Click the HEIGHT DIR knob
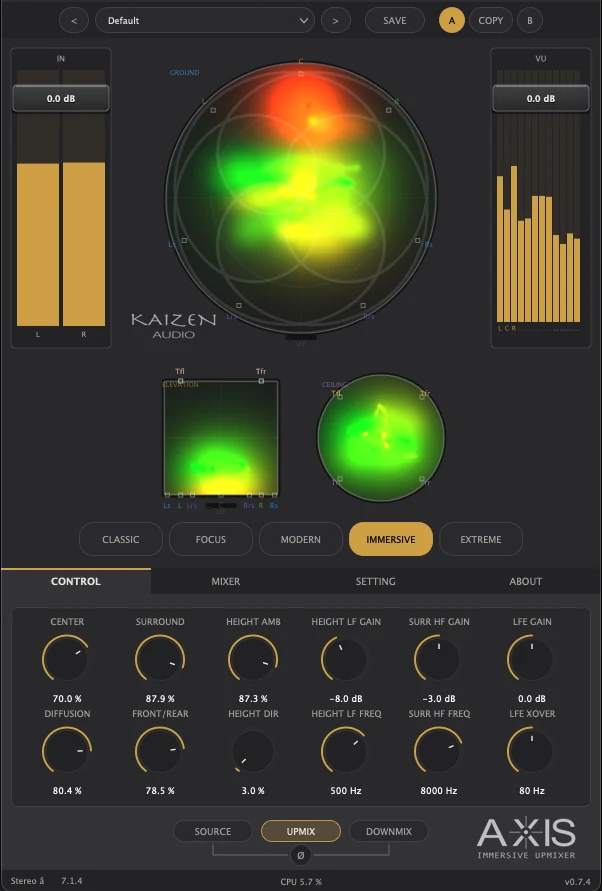Viewport: 602px width, 891px height. click(253, 751)
